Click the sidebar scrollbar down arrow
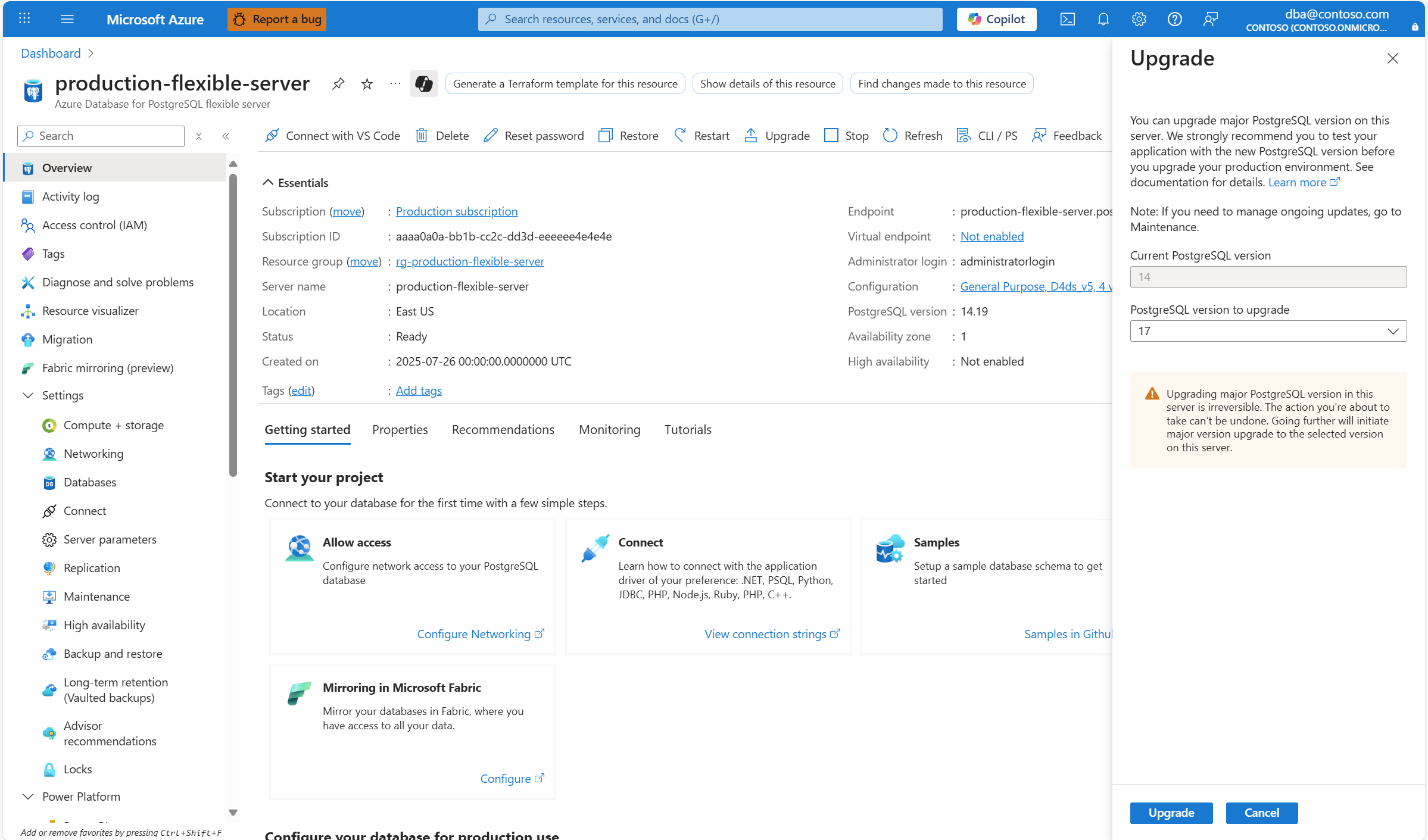This screenshot has width=1428, height=840. point(233,813)
